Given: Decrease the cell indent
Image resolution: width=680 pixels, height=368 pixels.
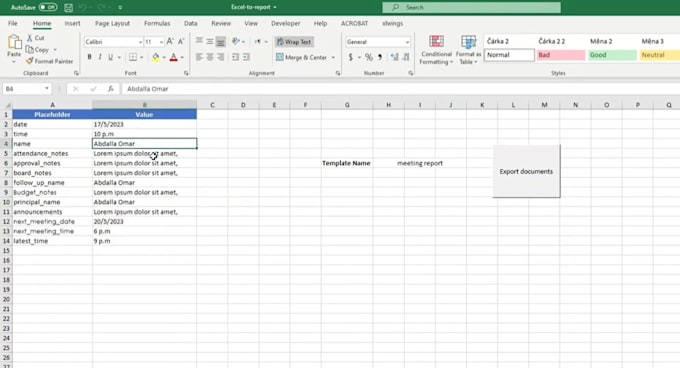Looking at the screenshot, I should click(x=235, y=57).
